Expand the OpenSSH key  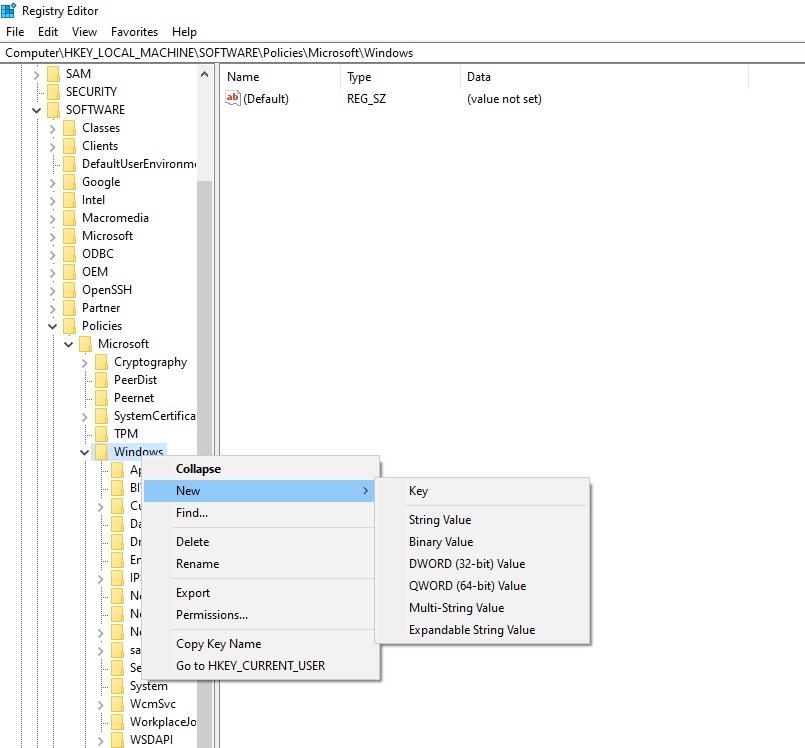[x=52, y=291]
